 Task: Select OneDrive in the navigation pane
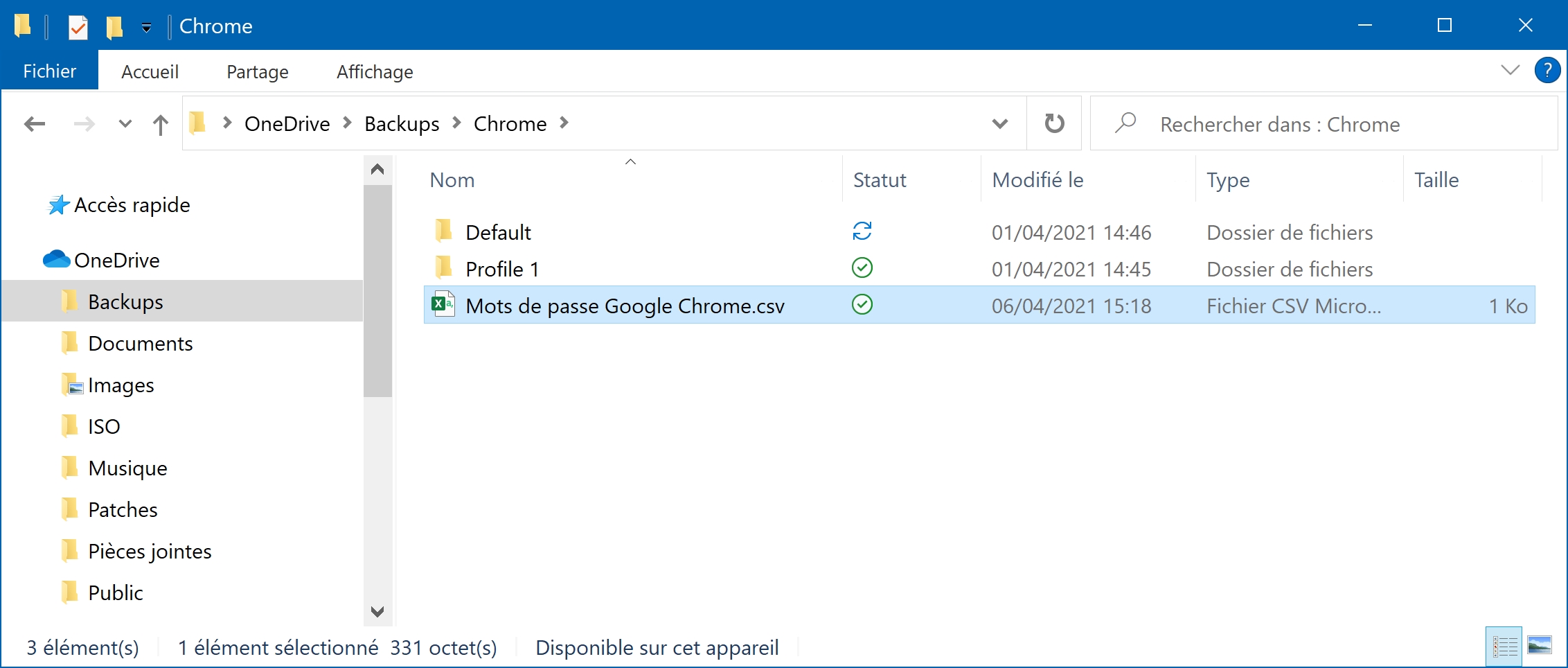tap(116, 261)
